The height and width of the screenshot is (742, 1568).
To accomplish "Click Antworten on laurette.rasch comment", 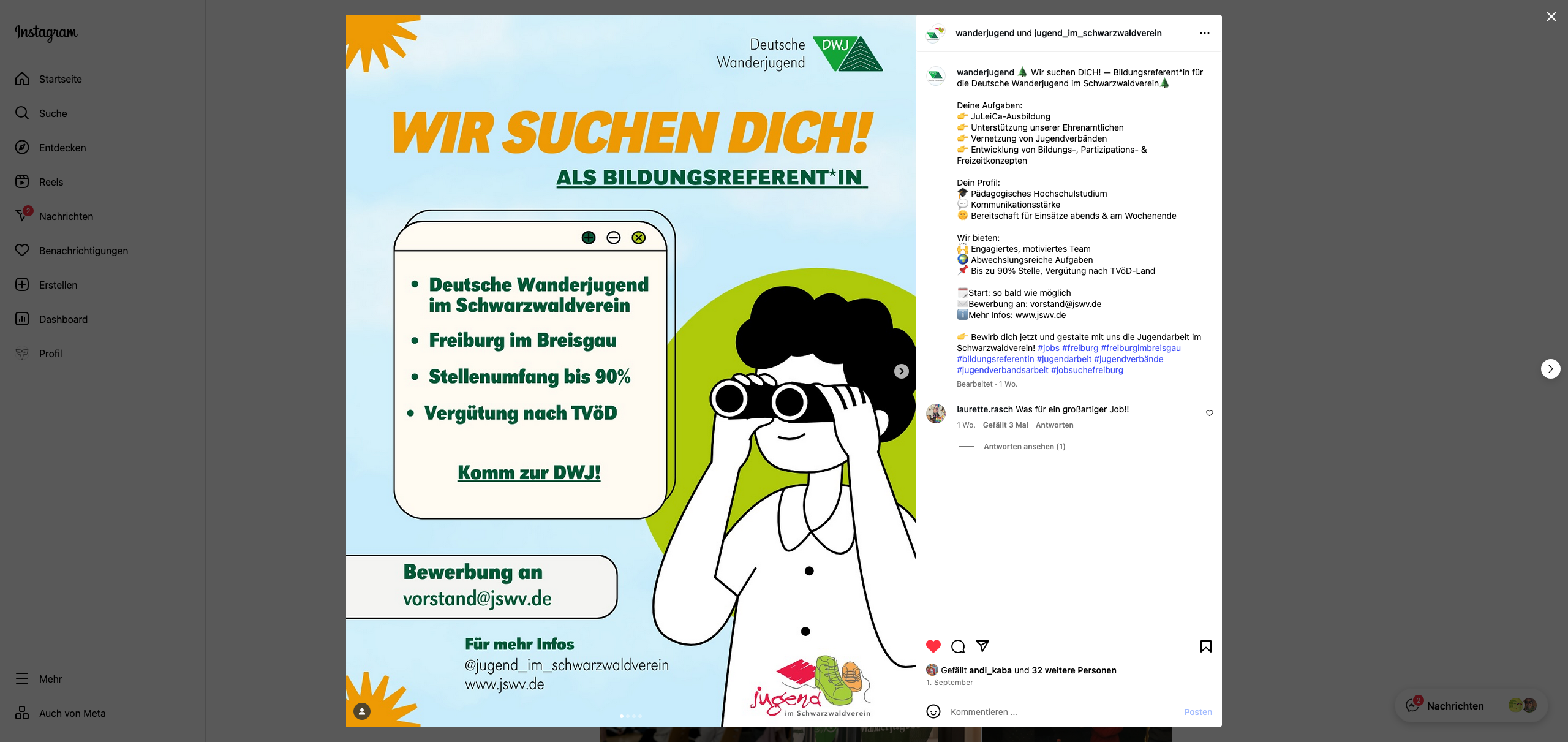I will click(1054, 425).
